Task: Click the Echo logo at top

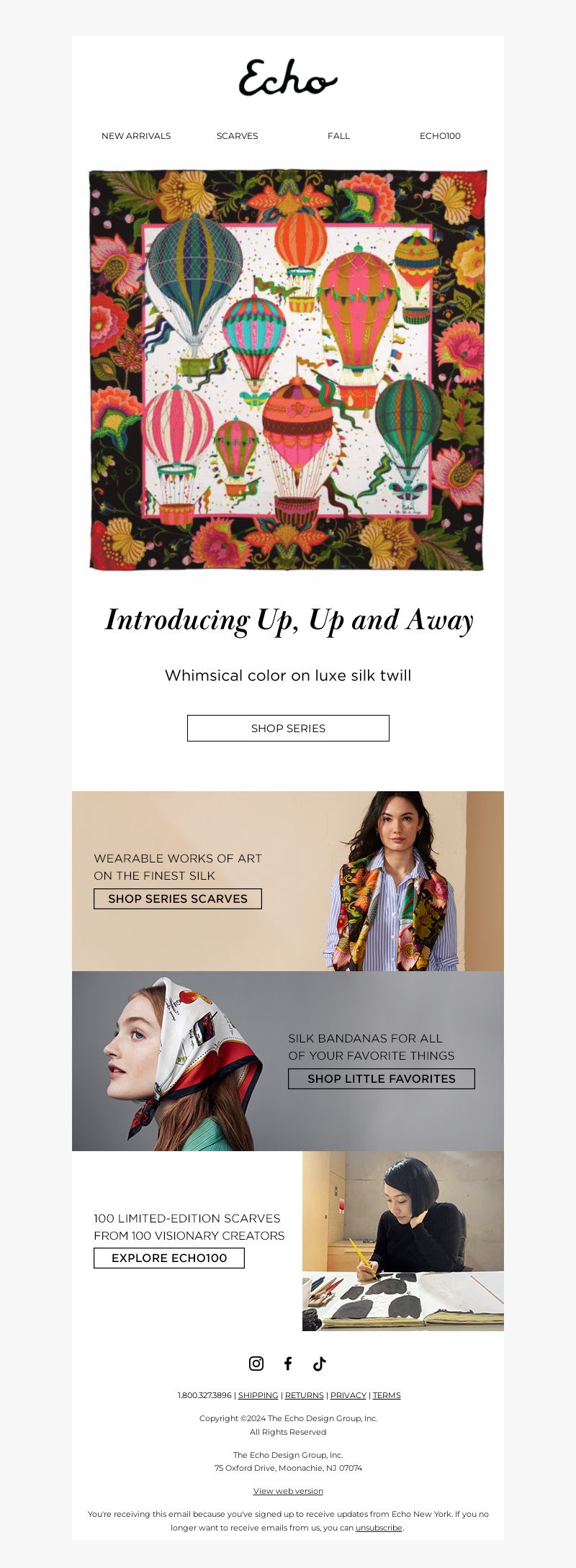Action: click(288, 78)
